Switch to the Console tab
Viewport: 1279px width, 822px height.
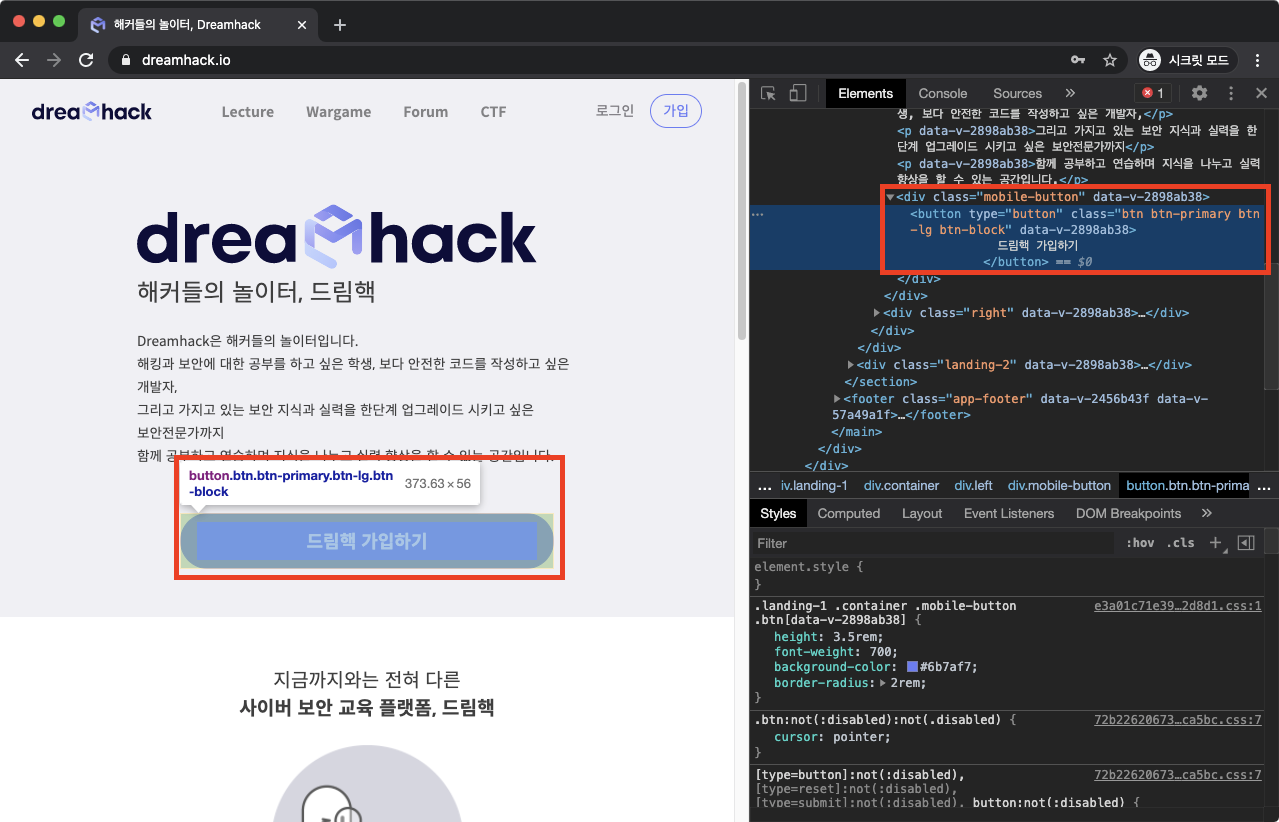pos(942,93)
